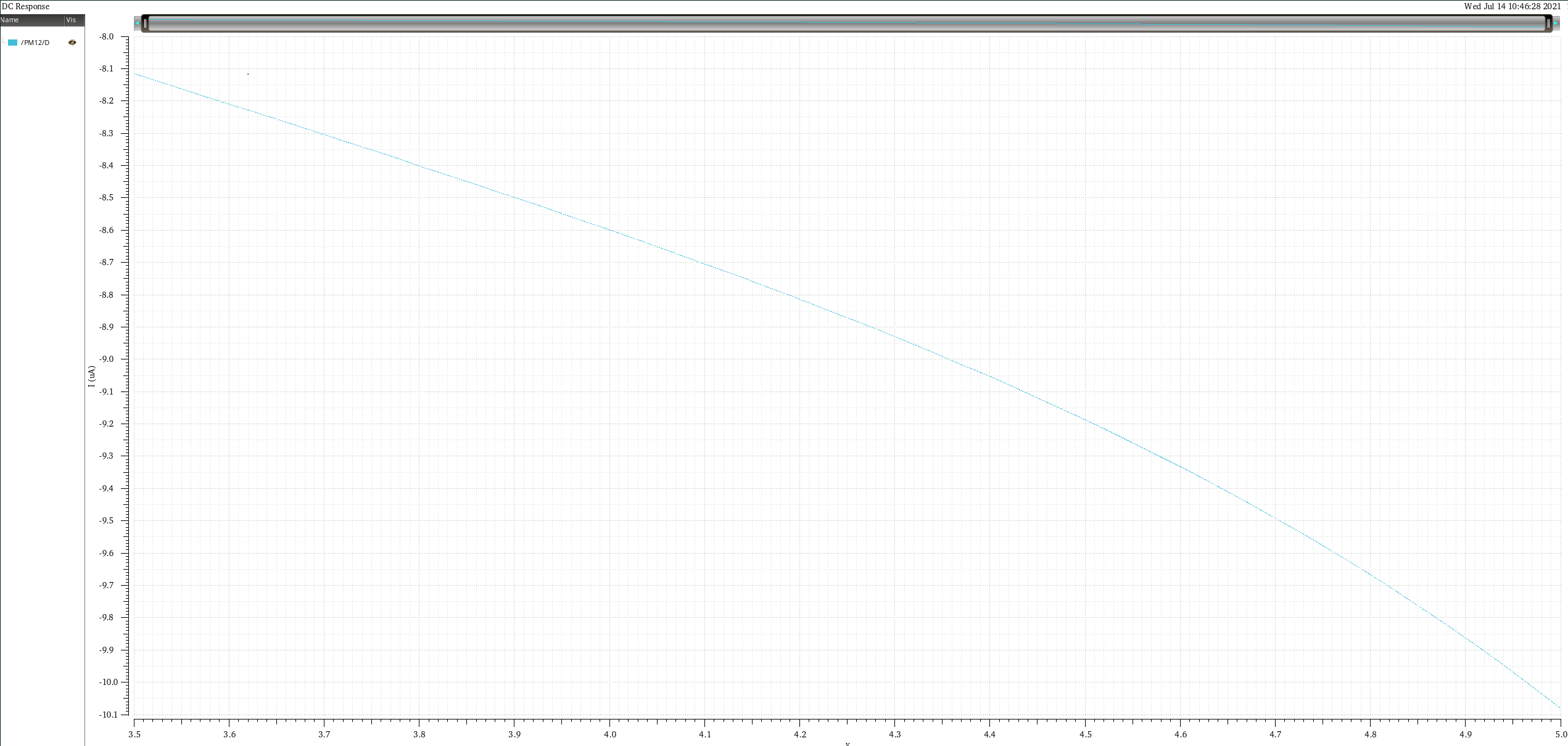This screenshot has height=746, width=1568.
Task: Click the -8.0 y-axis tick label
Action: [107, 36]
